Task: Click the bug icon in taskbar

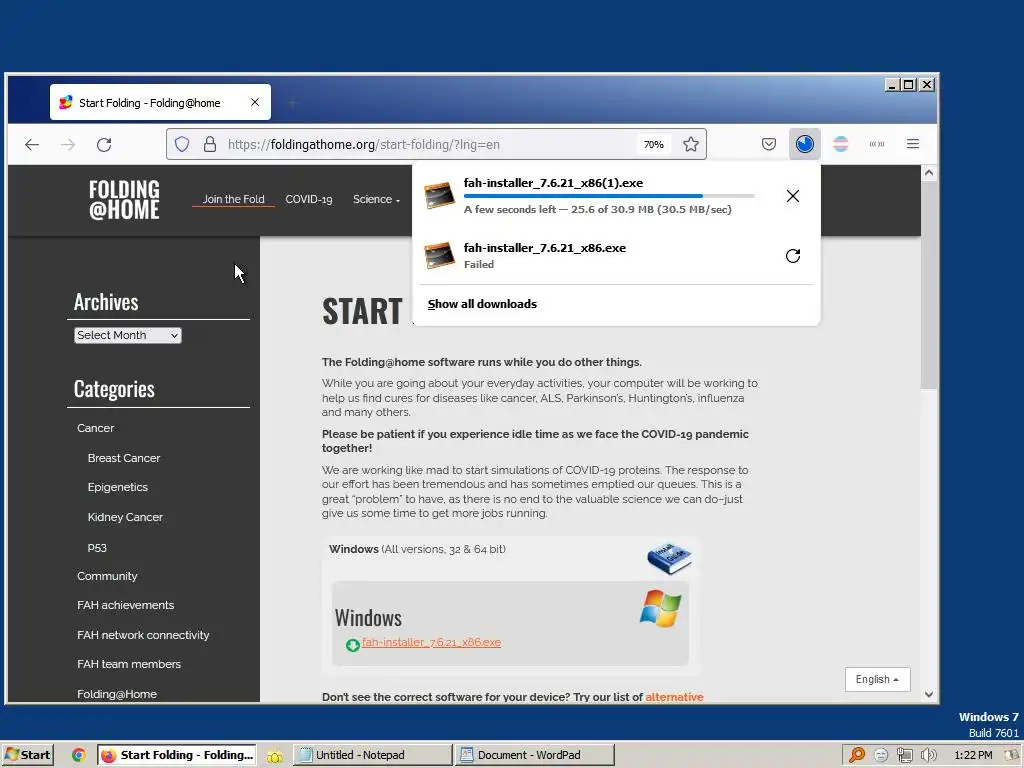Action: [275, 756]
